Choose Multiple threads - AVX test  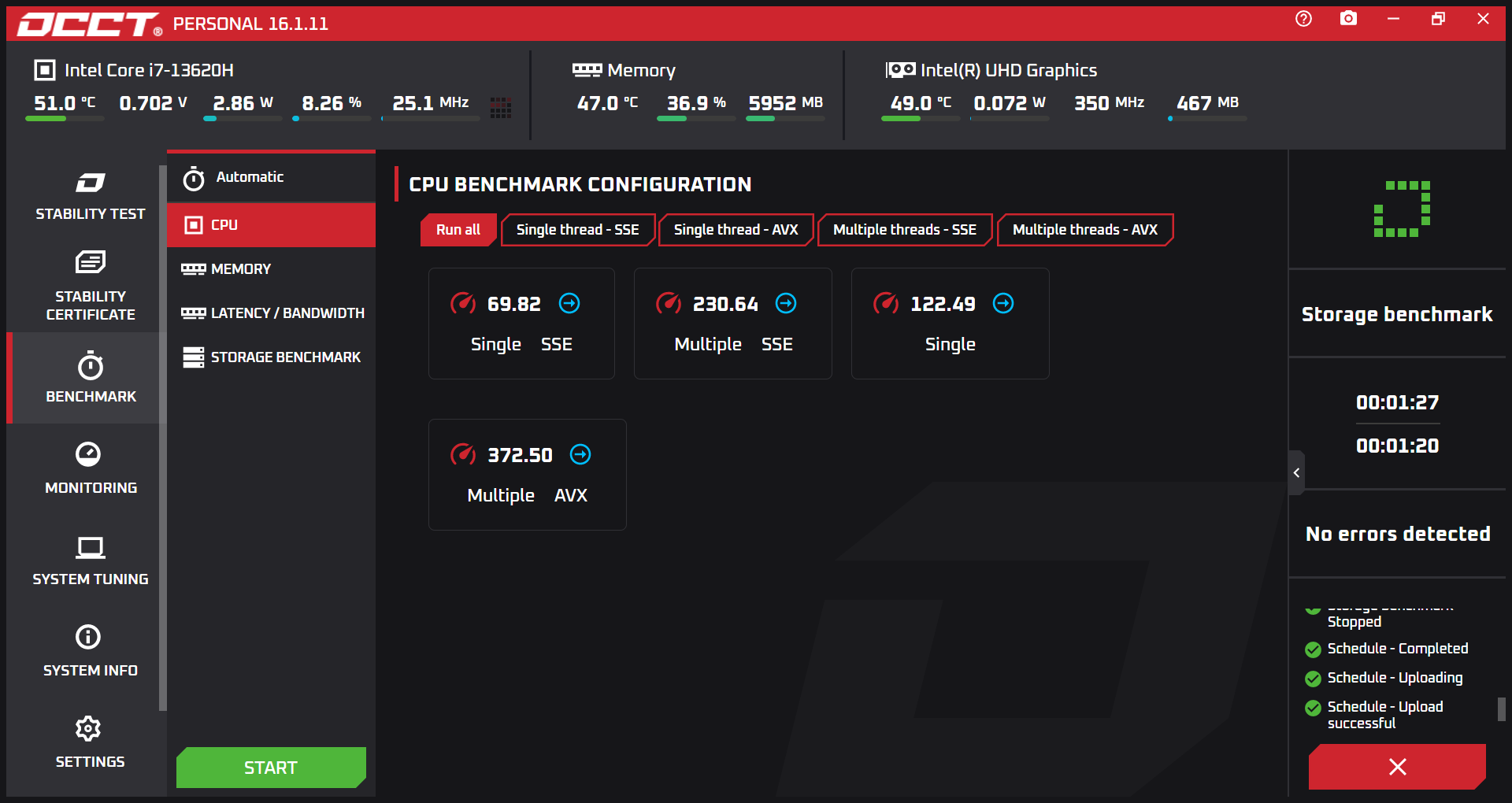pos(1085,230)
